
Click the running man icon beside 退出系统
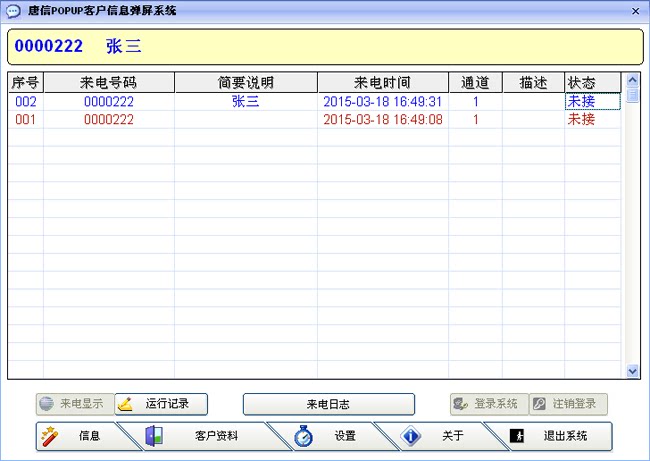point(517,436)
